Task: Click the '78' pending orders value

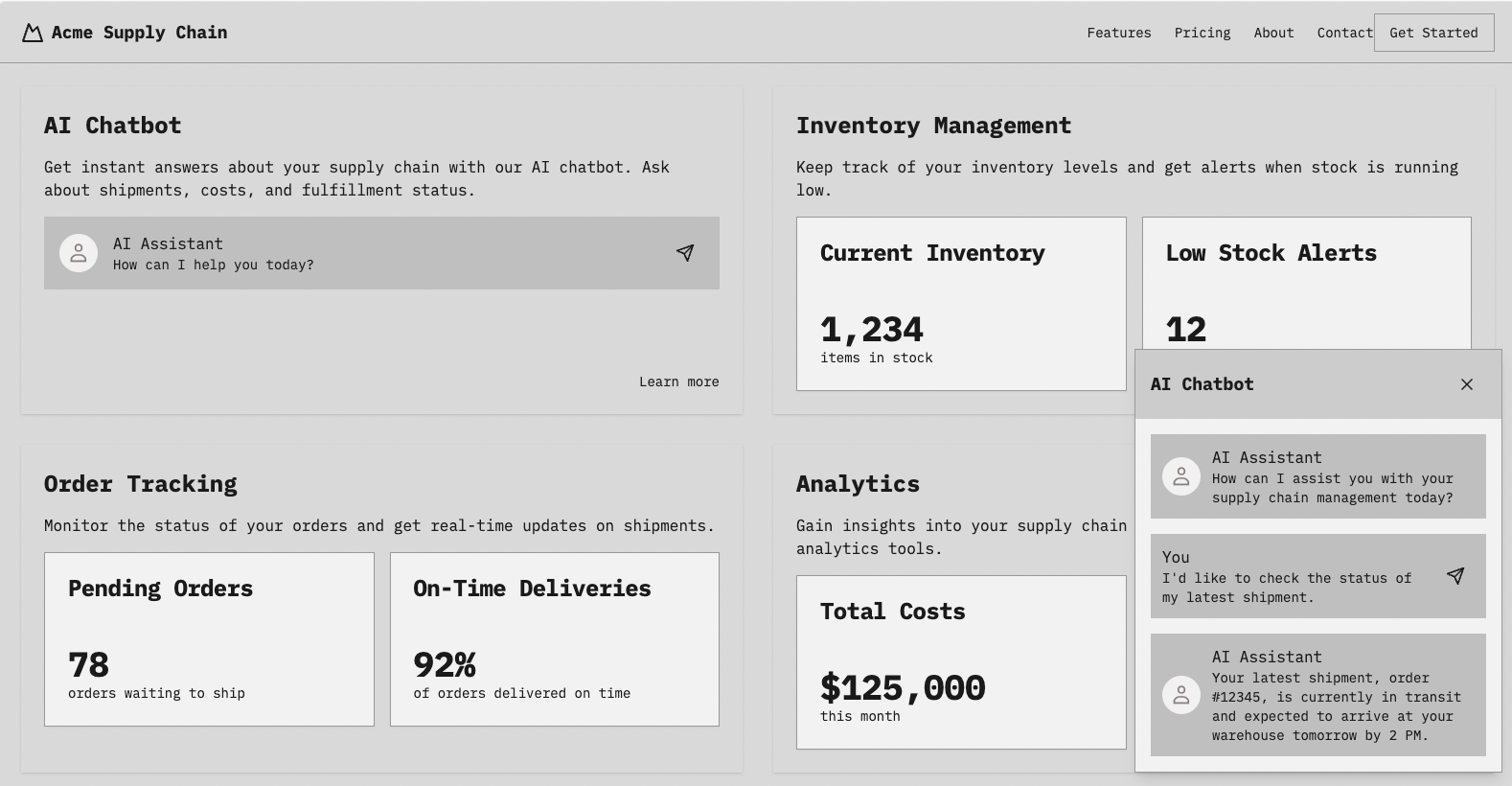Action: (x=88, y=665)
